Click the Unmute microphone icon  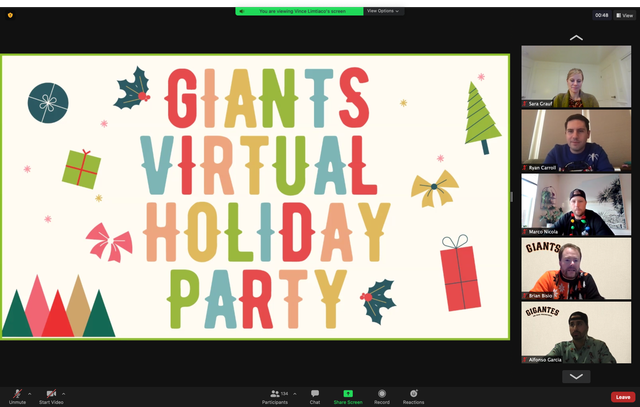(16, 393)
